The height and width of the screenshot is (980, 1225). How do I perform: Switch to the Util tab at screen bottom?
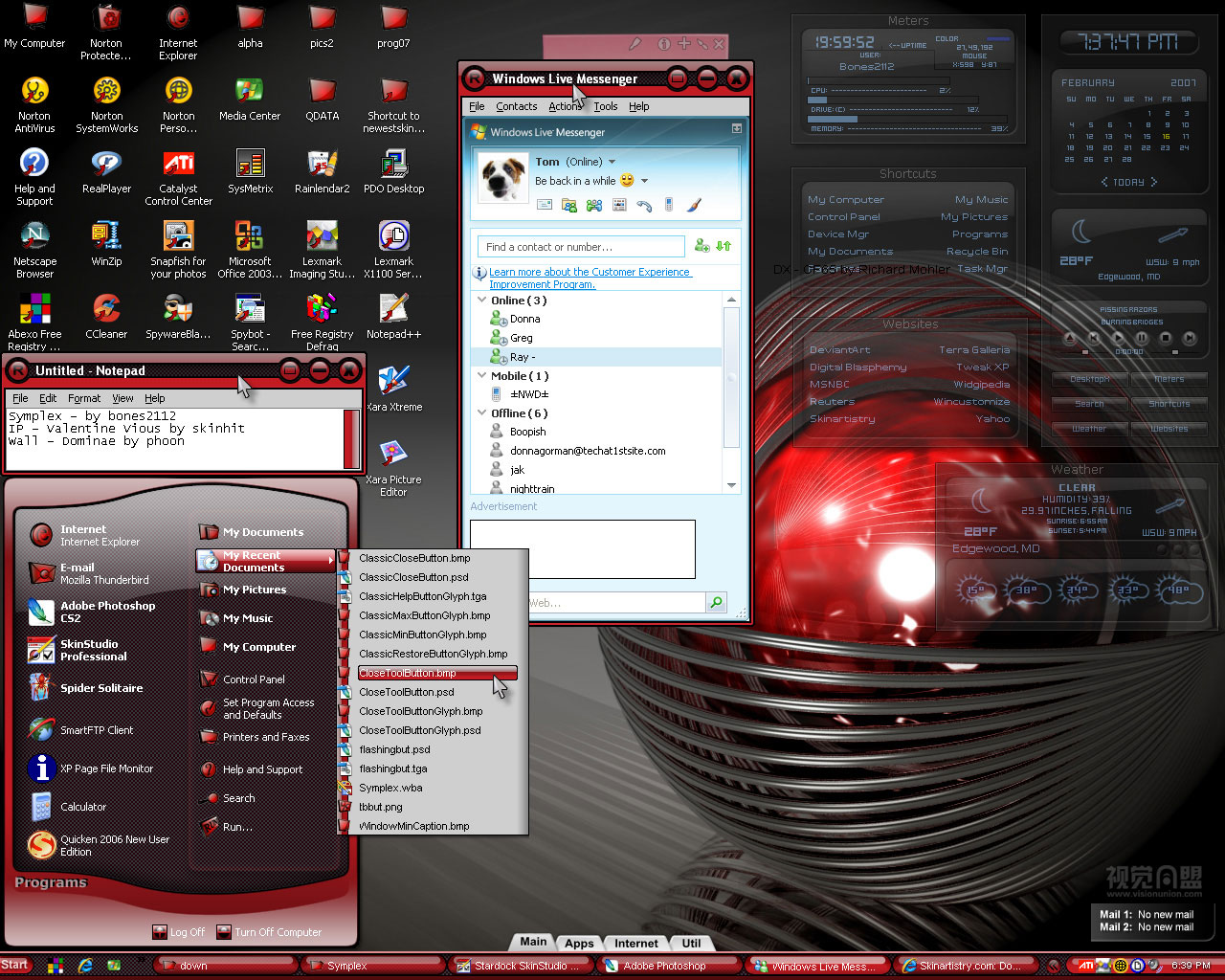(692, 943)
